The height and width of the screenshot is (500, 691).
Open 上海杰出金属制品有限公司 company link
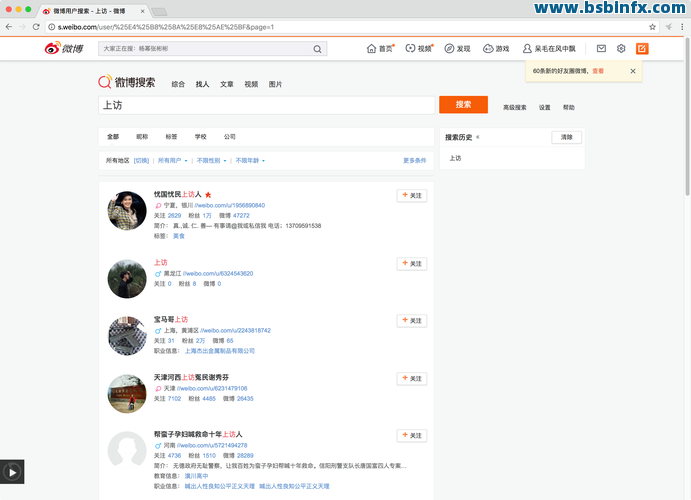coord(219,351)
